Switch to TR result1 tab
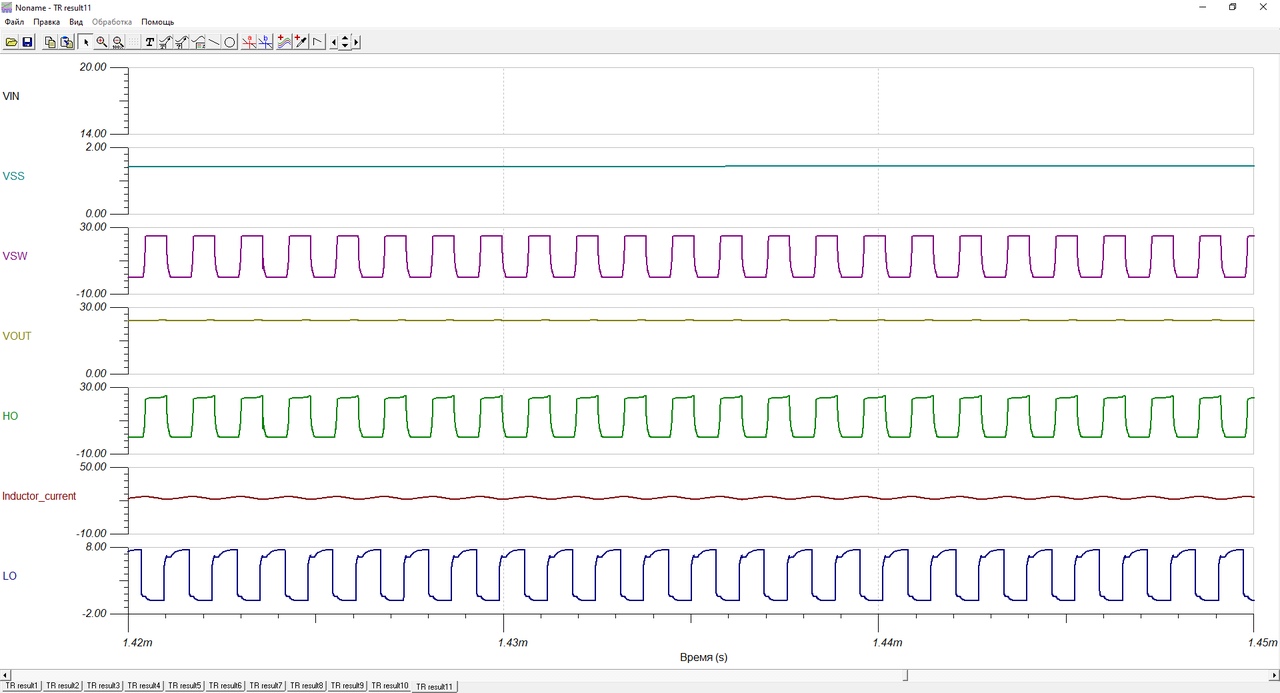 (22, 686)
